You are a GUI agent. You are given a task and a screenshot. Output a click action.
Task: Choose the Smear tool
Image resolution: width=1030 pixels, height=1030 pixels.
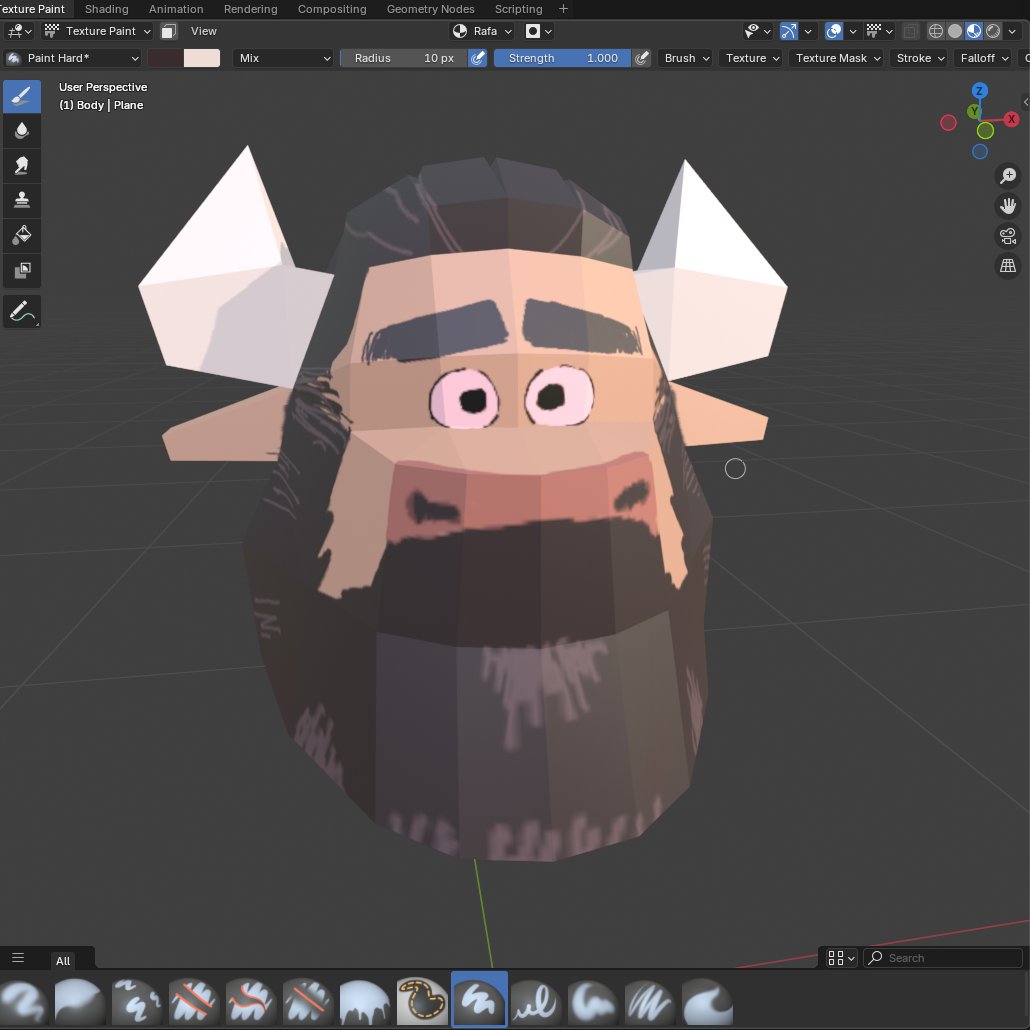(21, 164)
